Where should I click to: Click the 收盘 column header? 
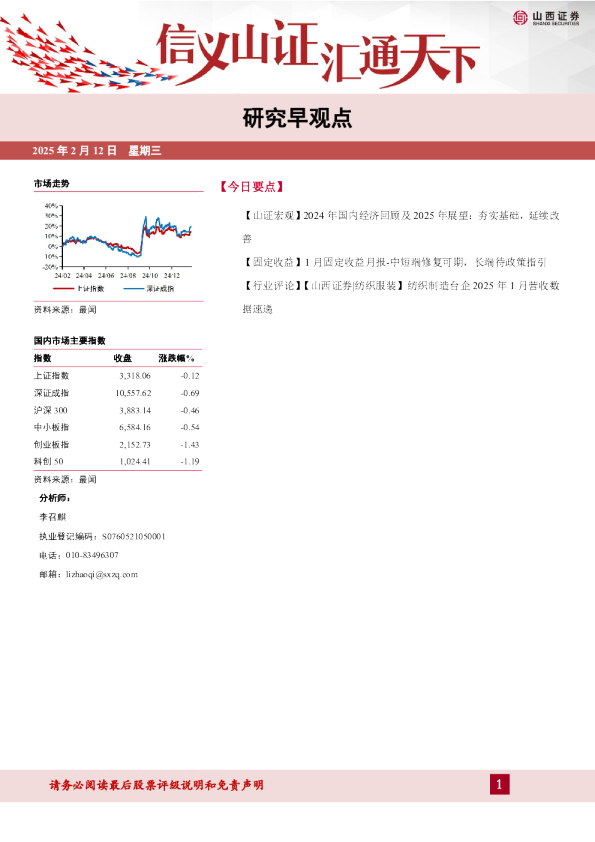click(x=122, y=358)
